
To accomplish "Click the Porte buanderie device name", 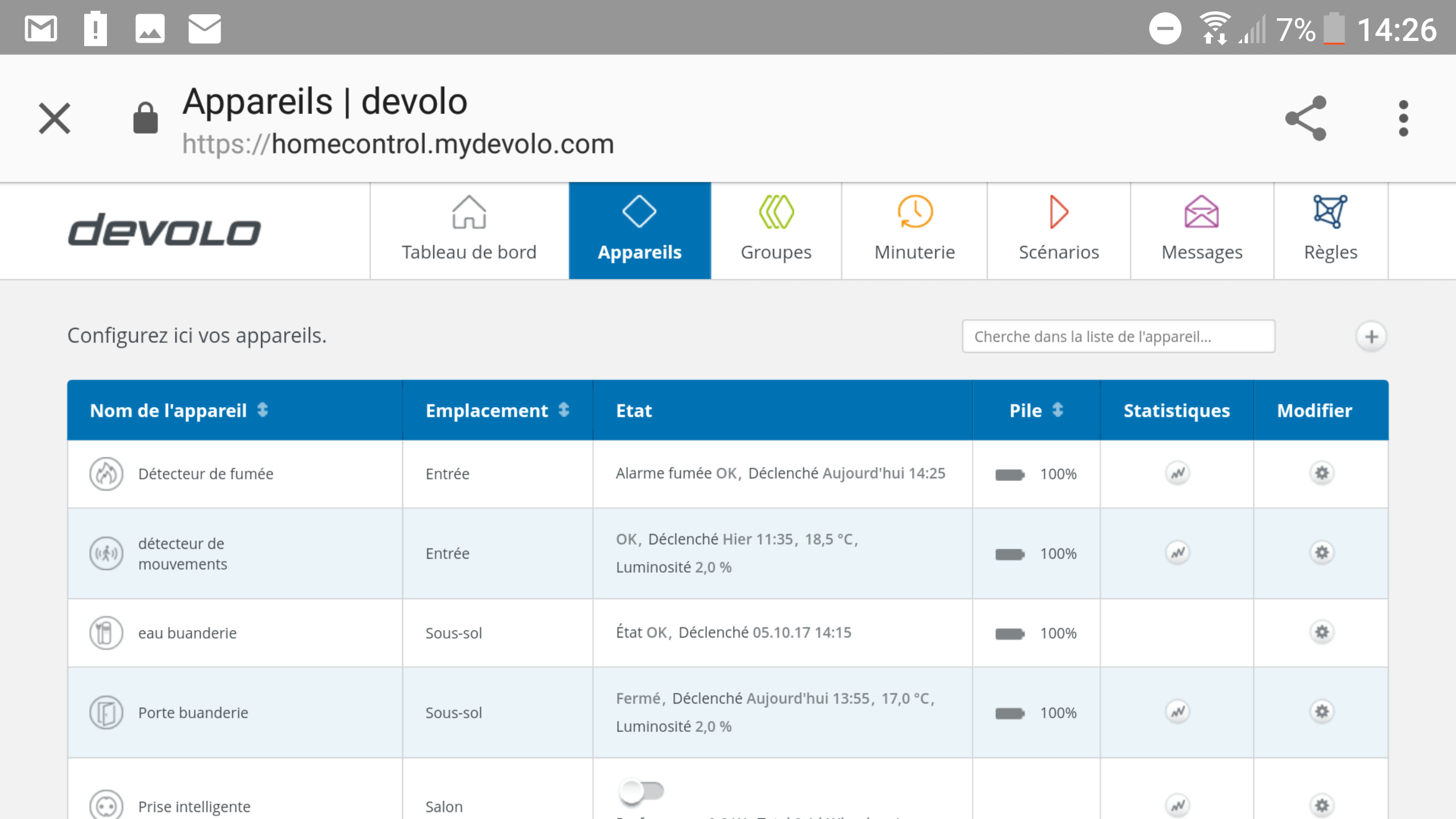I will tap(193, 713).
